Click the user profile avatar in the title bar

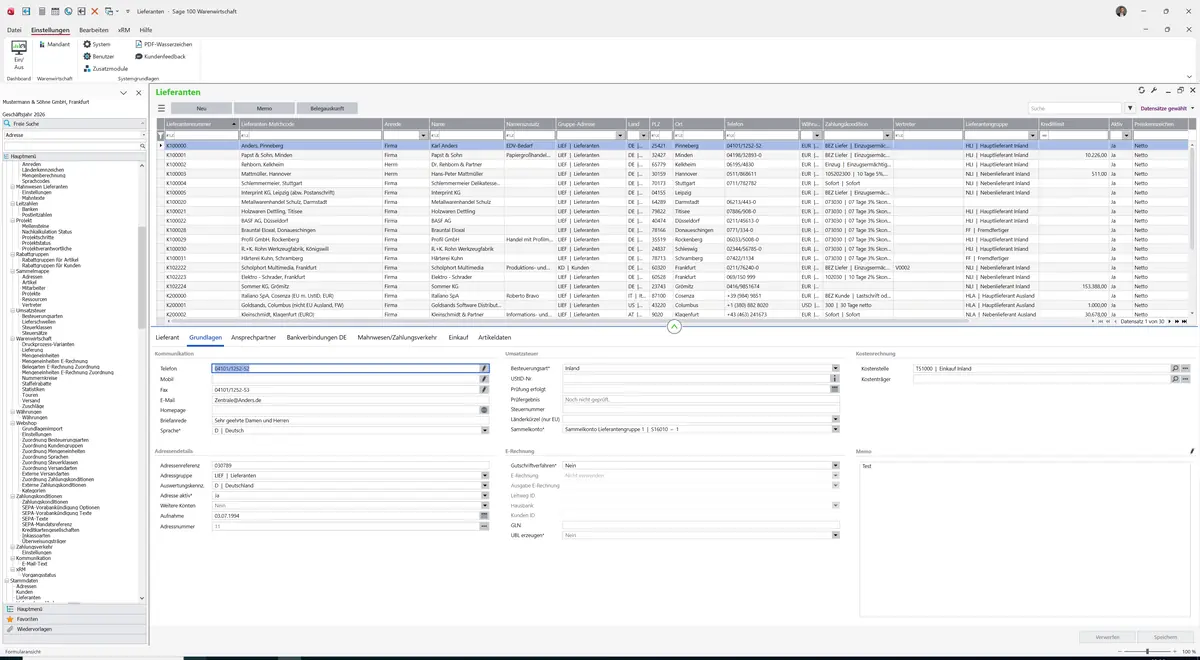point(1121,11)
